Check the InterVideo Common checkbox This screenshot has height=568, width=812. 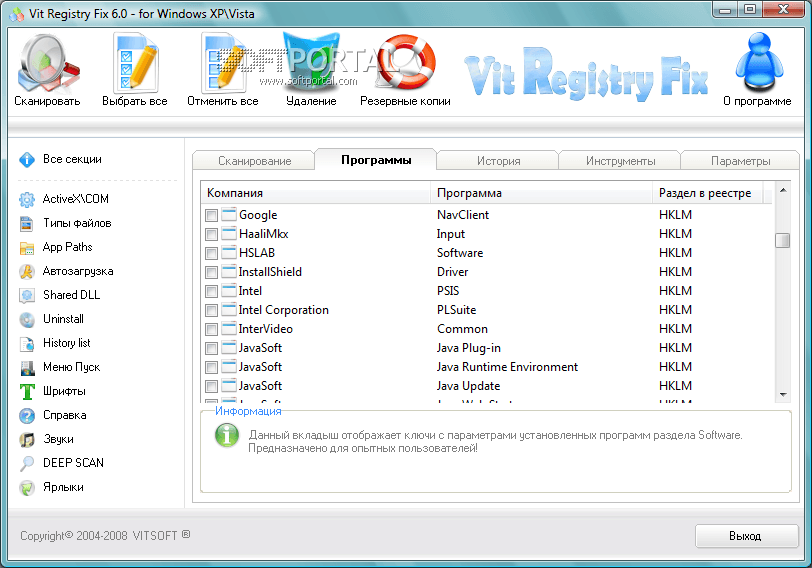(211, 329)
